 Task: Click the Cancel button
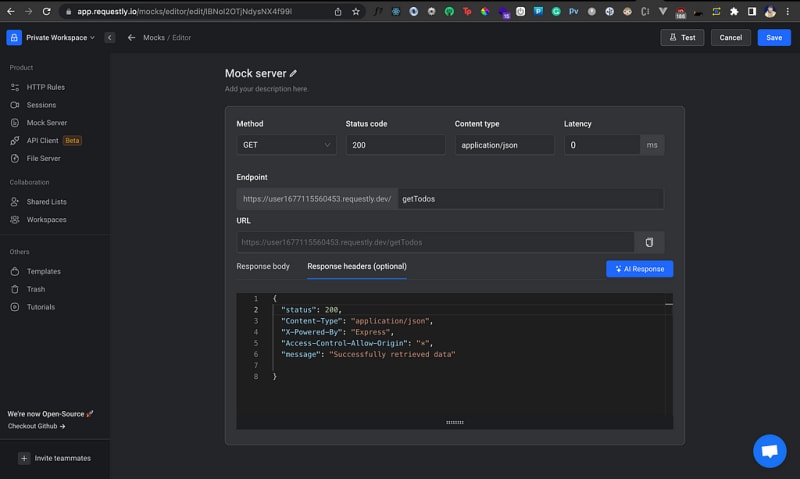(x=731, y=37)
